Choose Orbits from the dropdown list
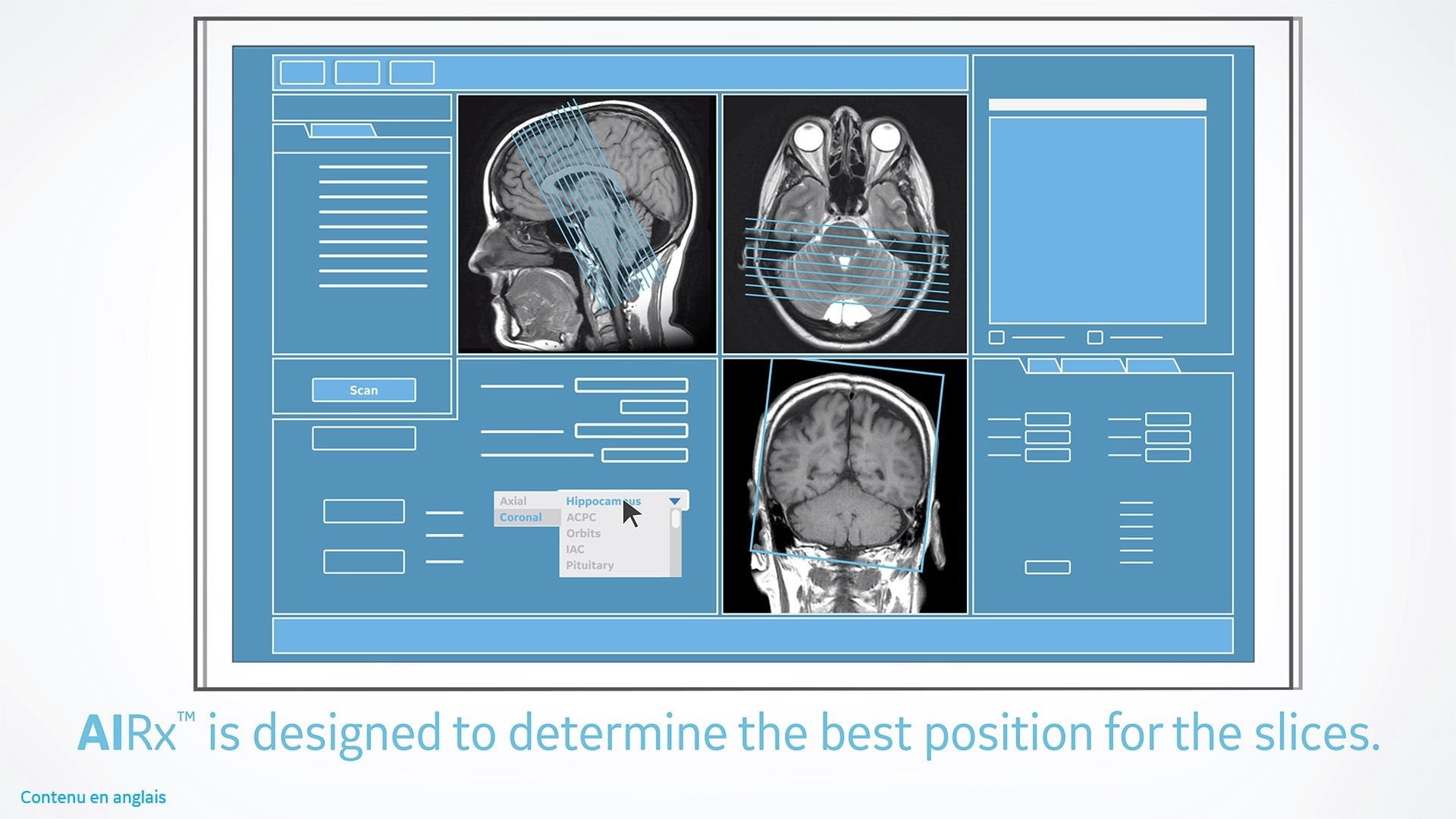 583,533
